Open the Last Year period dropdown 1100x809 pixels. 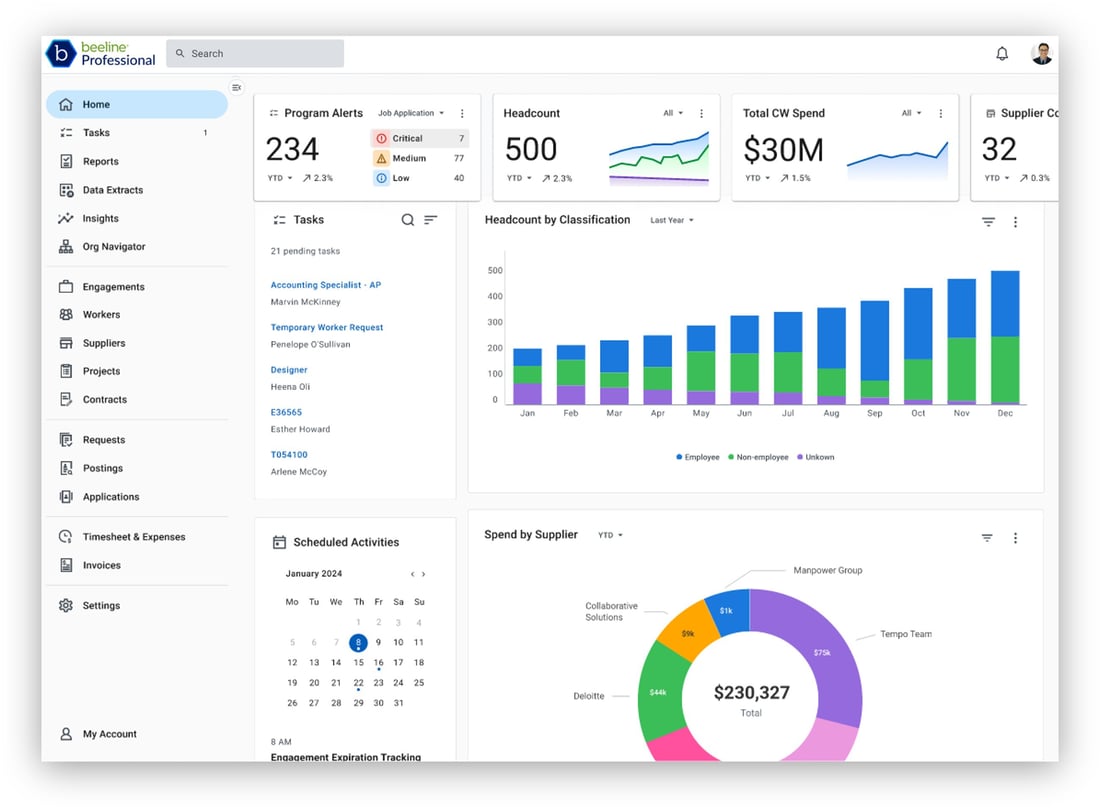tap(671, 220)
